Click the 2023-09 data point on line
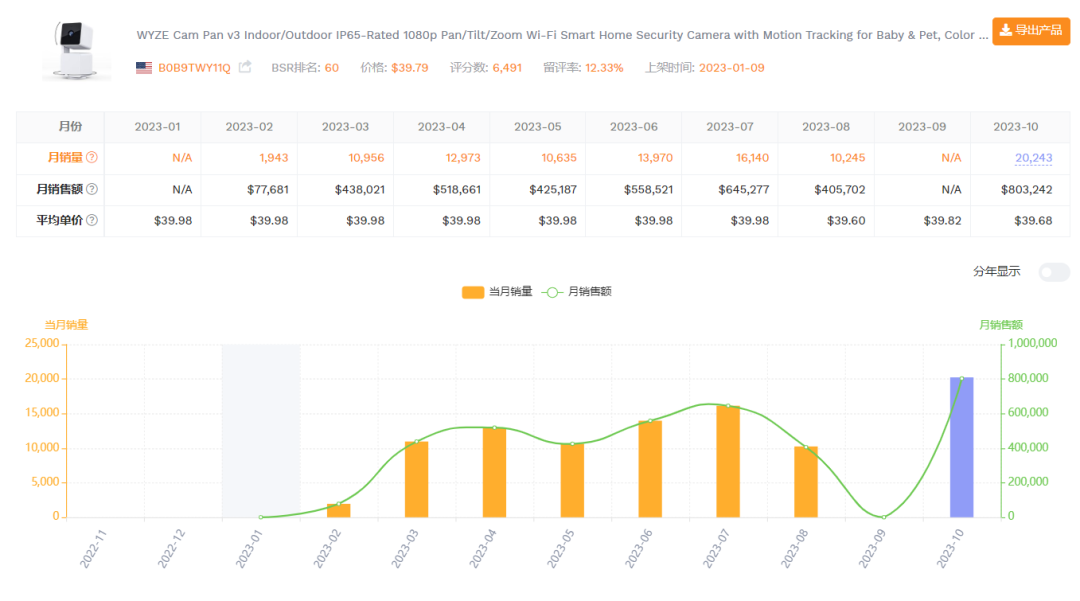 coord(883,517)
